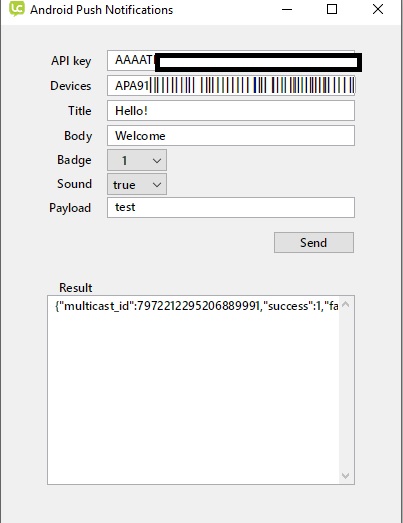The image size is (403, 523).
Task: Click the scroll-down arrow in Result box
Action: tap(346, 475)
